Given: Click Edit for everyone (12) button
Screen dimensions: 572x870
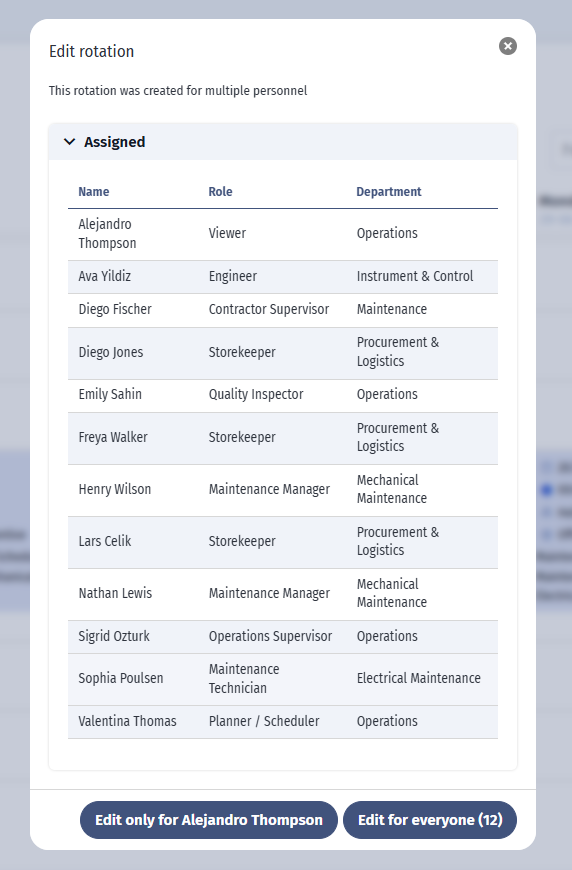Looking at the screenshot, I should (430, 820).
